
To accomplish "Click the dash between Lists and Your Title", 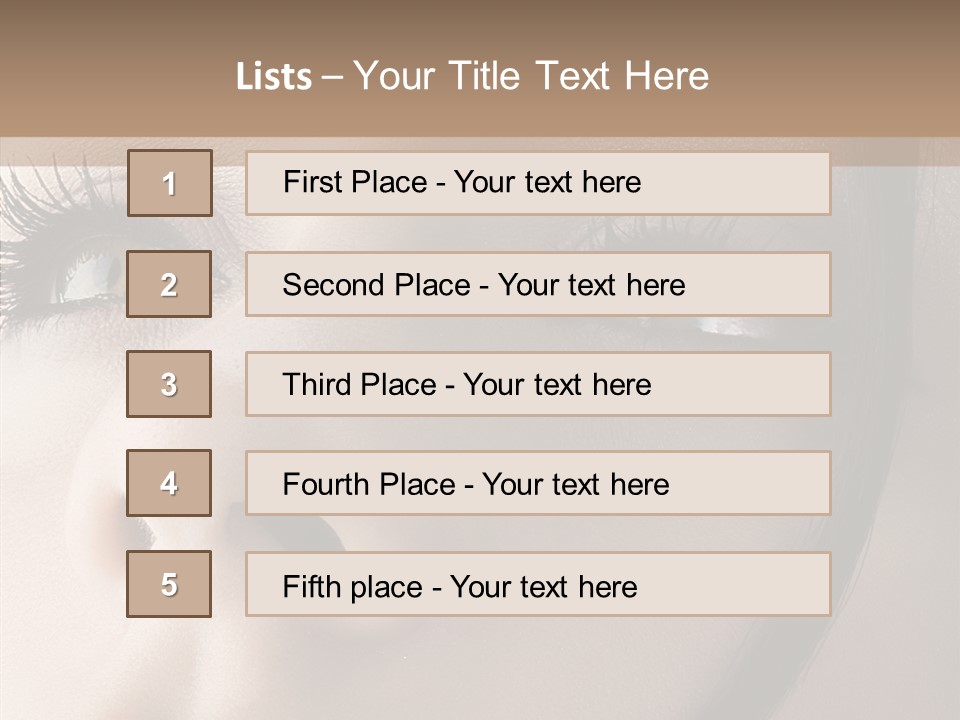I will point(333,77).
